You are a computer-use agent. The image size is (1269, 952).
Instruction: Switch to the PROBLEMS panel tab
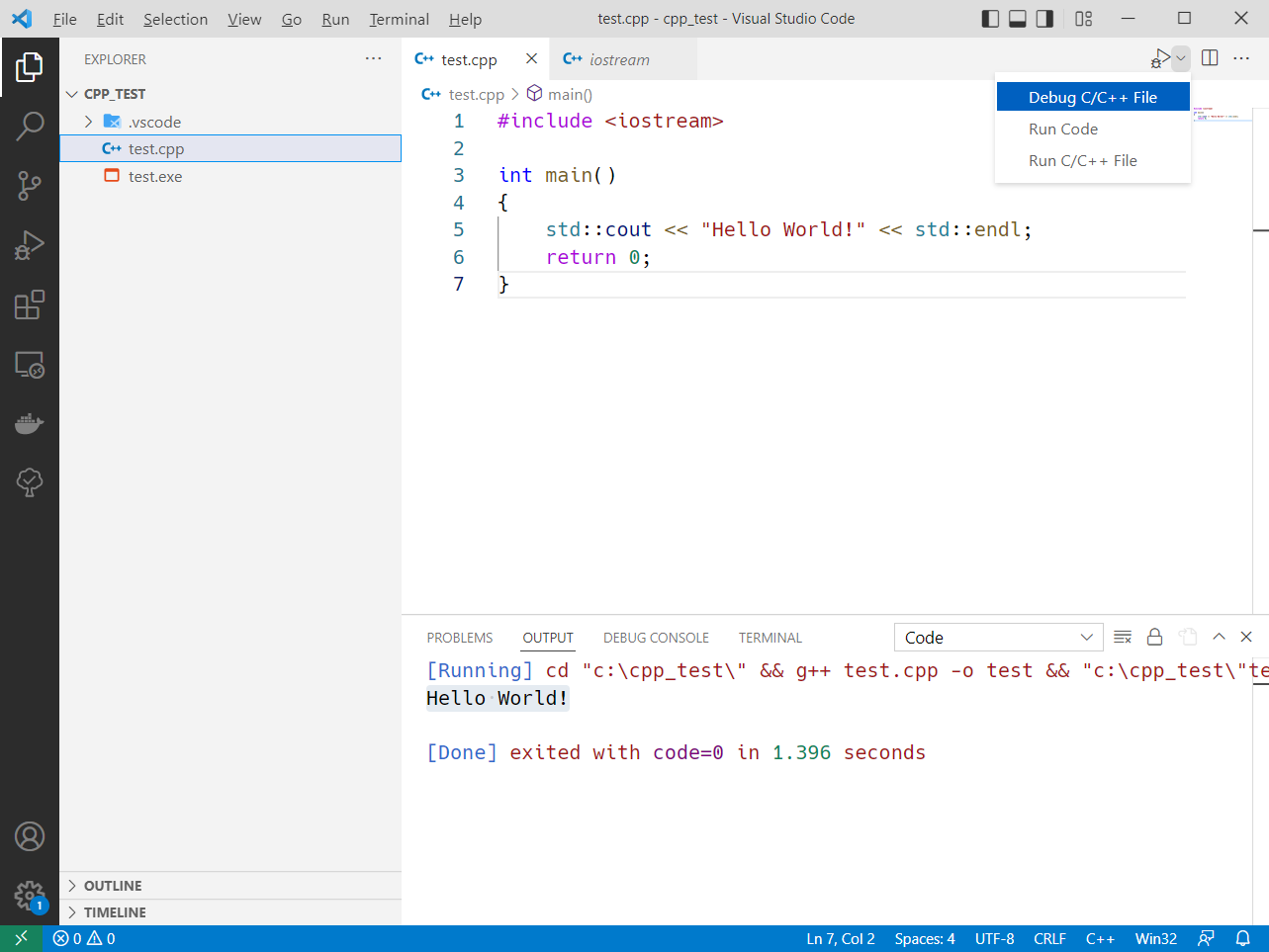[460, 638]
